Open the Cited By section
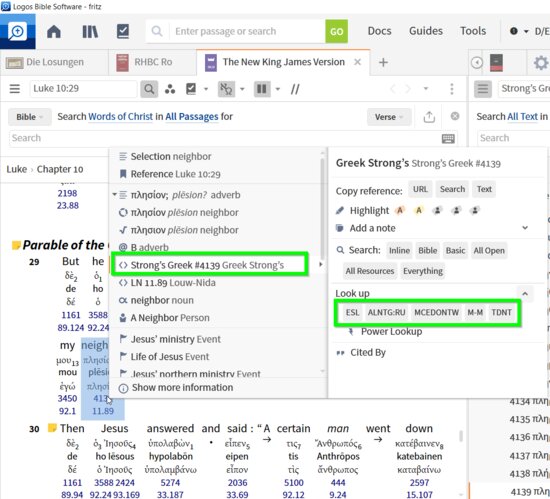Screen dimensions: 550x499 point(368,352)
